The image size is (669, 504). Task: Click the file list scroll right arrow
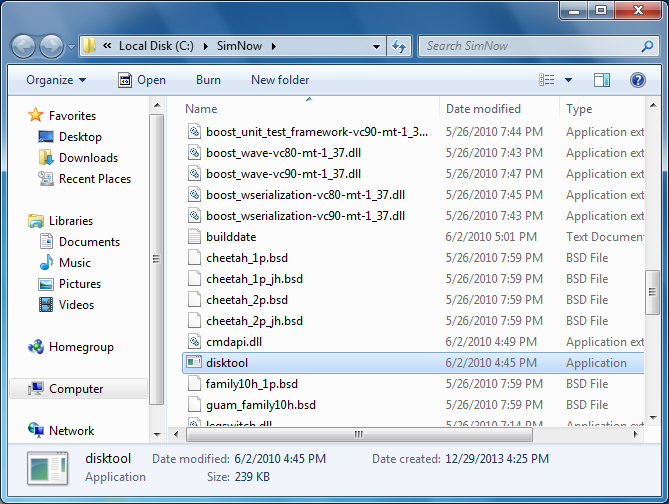pyautogui.click(x=635, y=434)
